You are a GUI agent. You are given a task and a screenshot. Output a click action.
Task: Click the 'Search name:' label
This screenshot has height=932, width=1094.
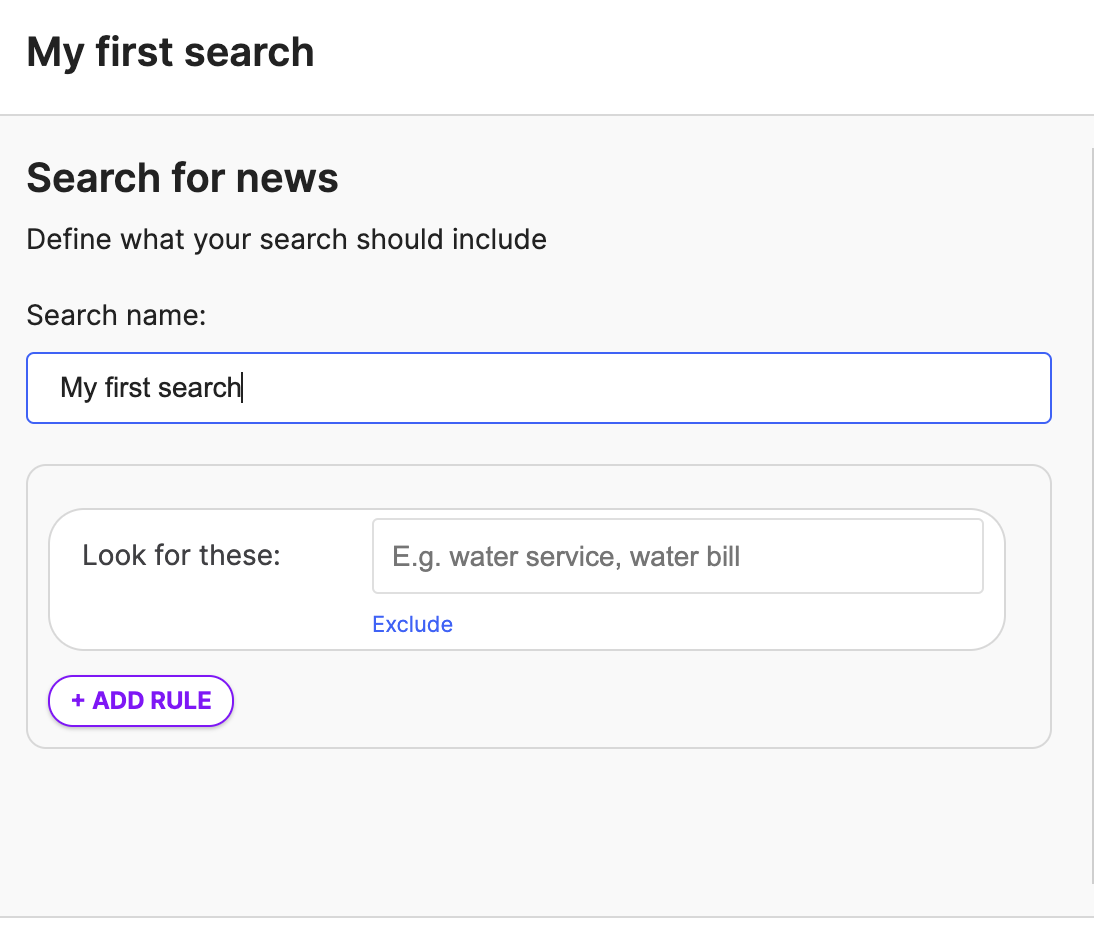click(117, 315)
